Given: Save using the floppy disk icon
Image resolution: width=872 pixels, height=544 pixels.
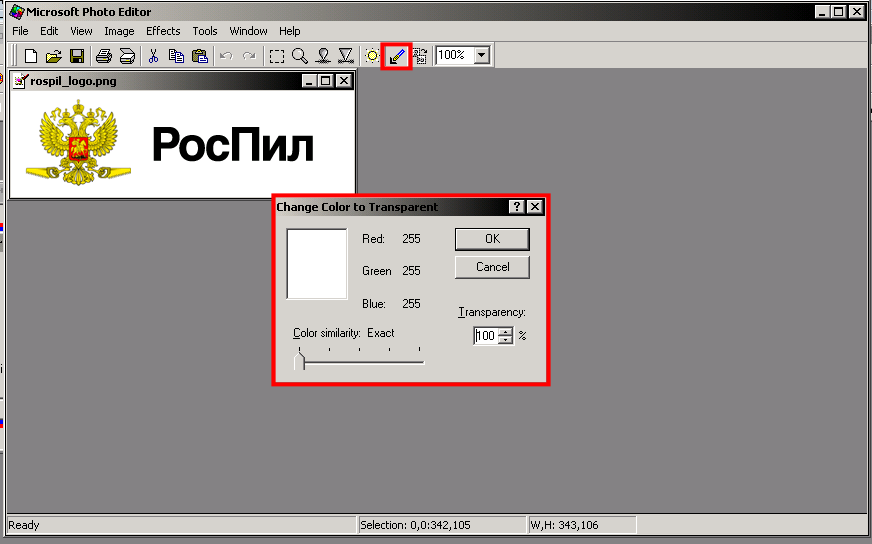Looking at the screenshot, I should [77, 56].
